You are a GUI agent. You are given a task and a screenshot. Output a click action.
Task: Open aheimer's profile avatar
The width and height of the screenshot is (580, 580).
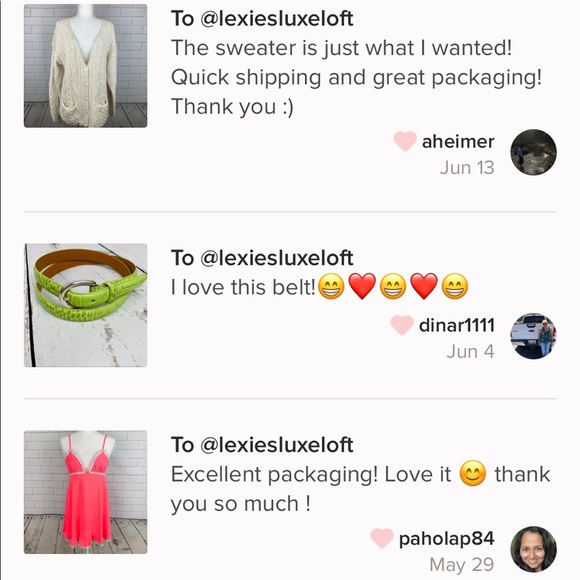(x=533, y=152)
